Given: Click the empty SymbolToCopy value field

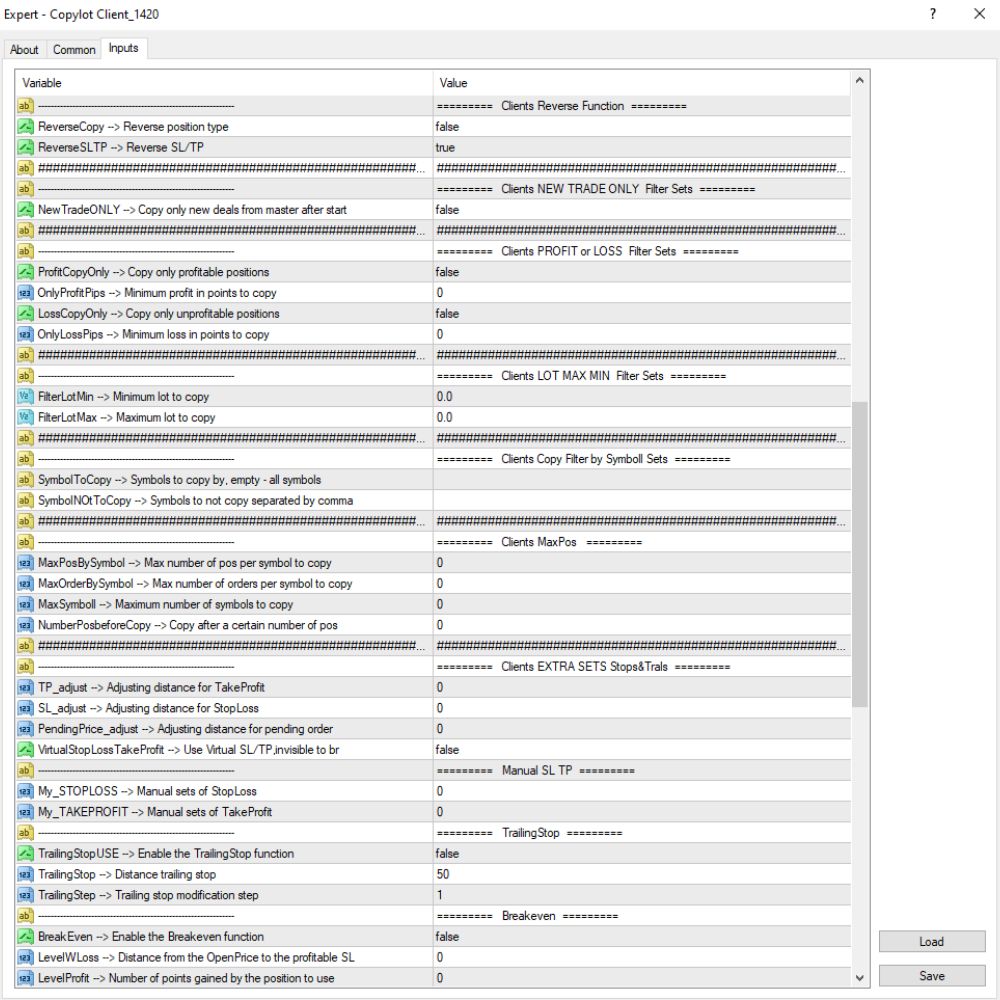Looking at the screenshot, I should [x=642, y=480].
